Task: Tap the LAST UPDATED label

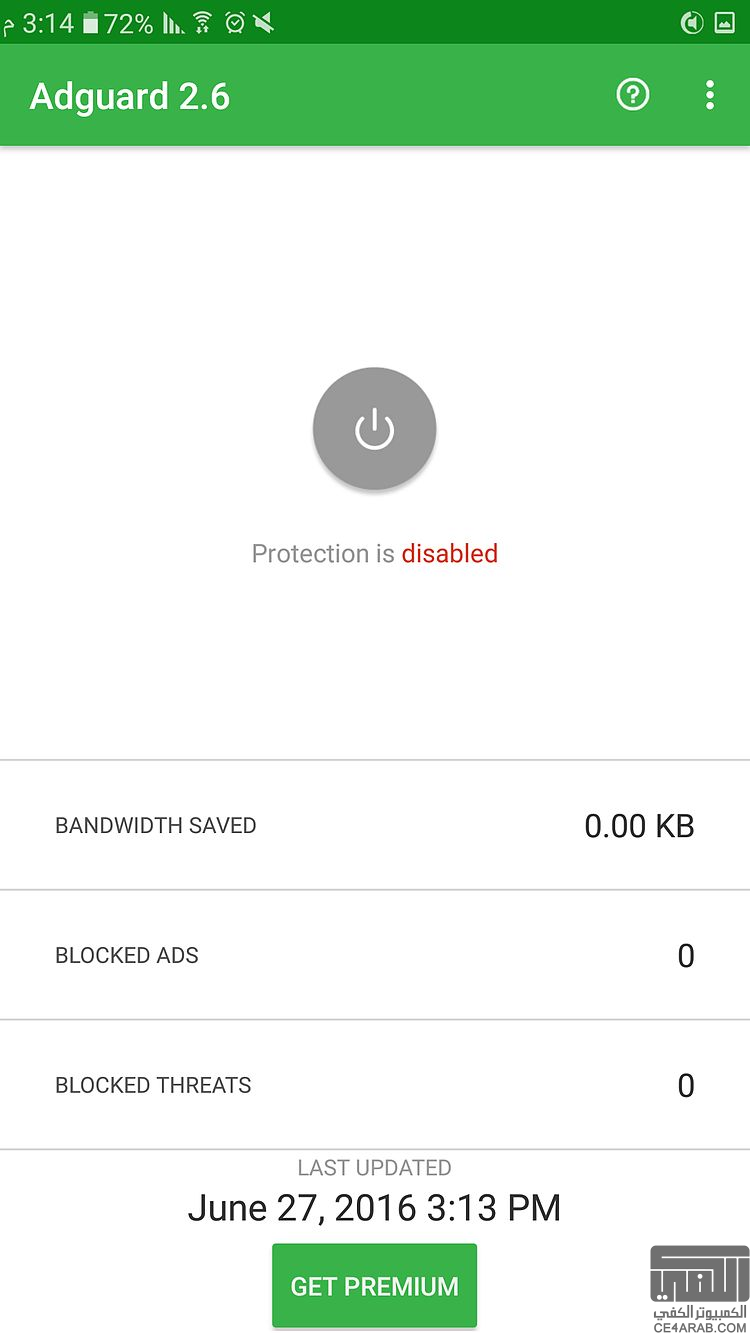Action: (x=374, y=1167)
